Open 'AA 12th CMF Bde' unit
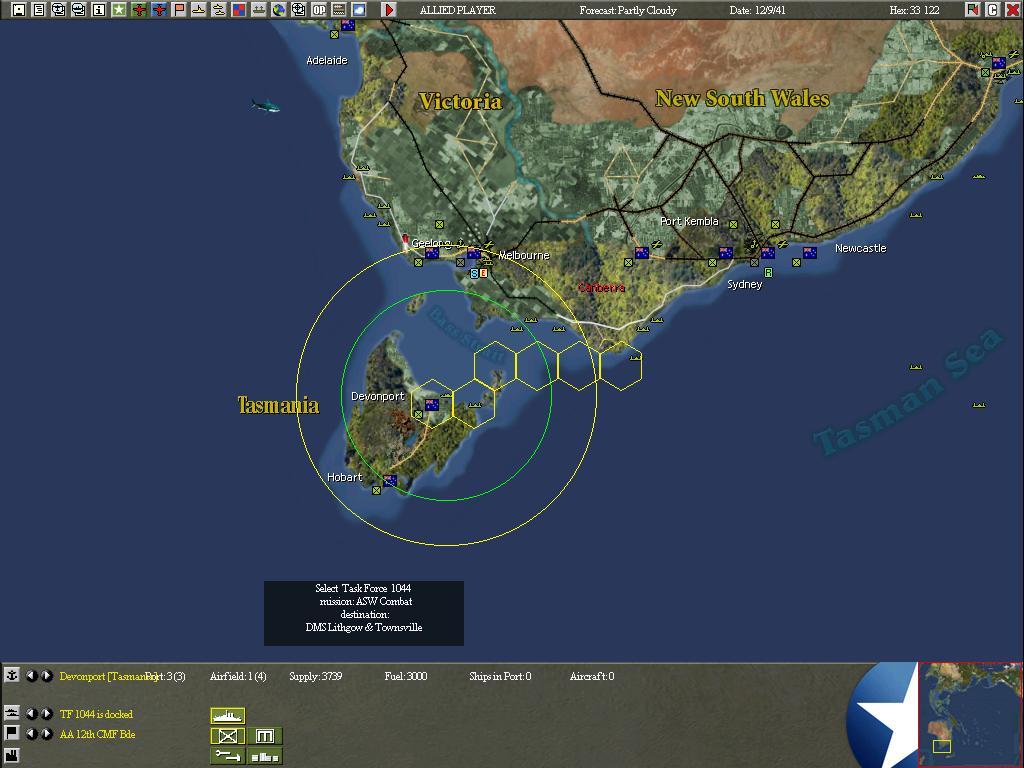This screenshot has height=768, width=1024. click(97, 734)
